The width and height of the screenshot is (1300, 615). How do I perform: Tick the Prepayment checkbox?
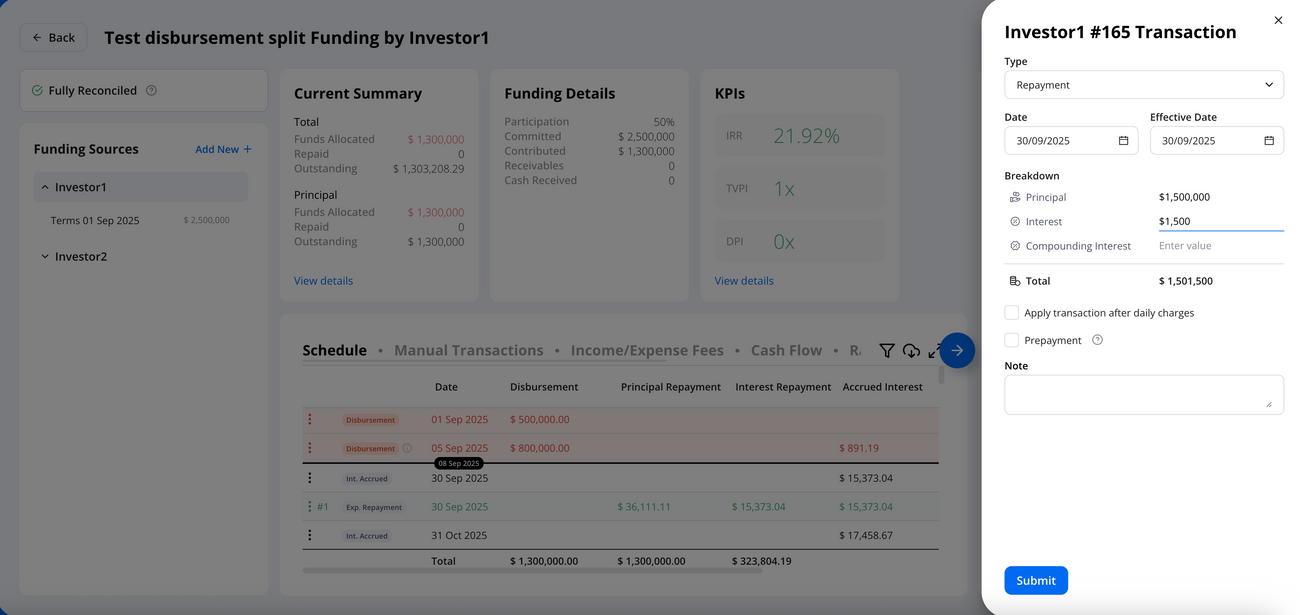pos(1011,340)
